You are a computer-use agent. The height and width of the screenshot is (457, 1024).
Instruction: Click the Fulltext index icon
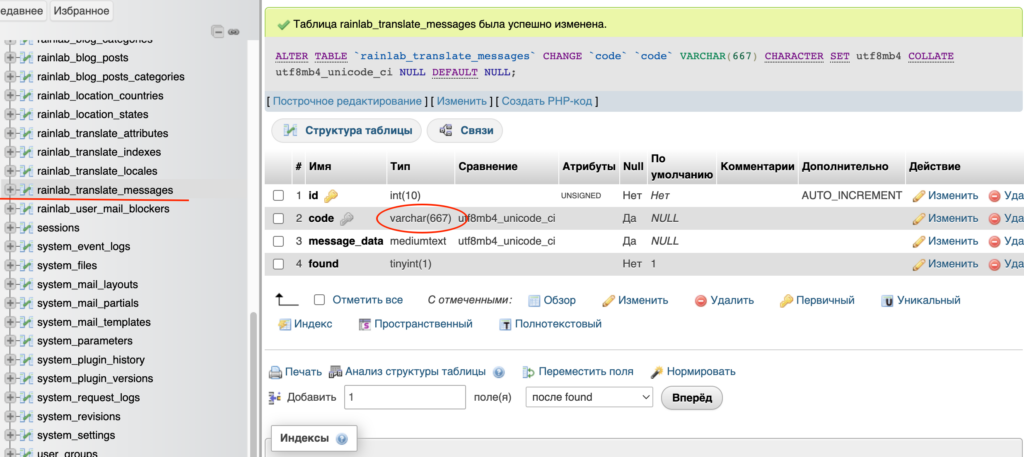point(506,324)
